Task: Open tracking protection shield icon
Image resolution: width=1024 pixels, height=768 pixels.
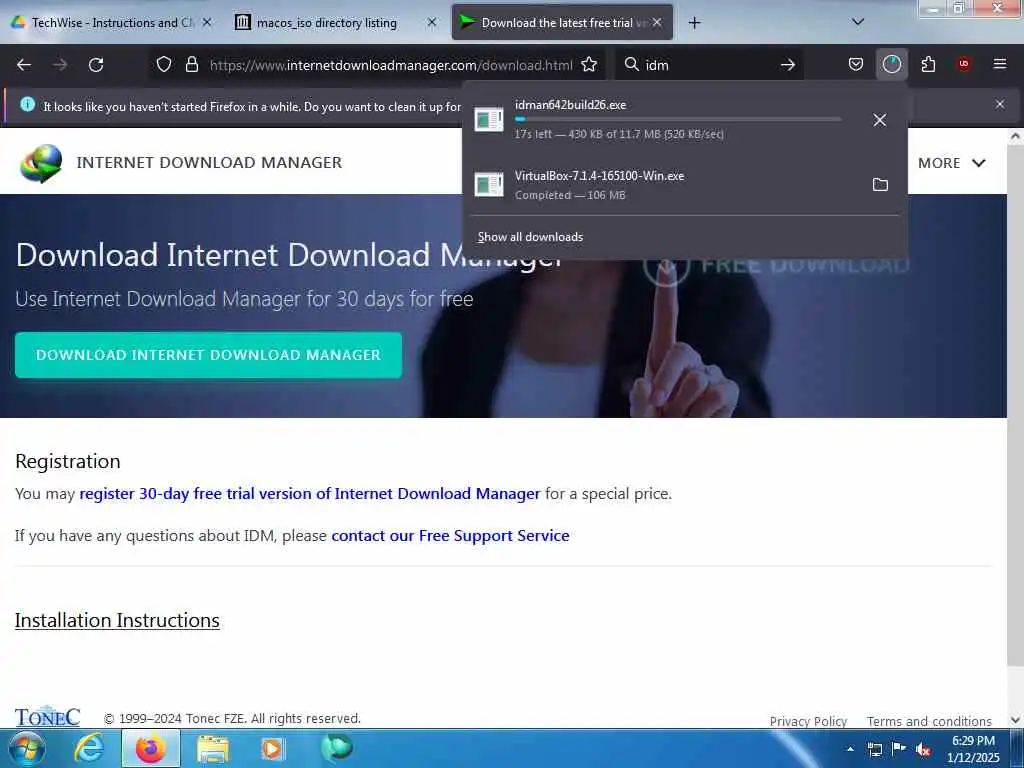Action: point(164,65)
